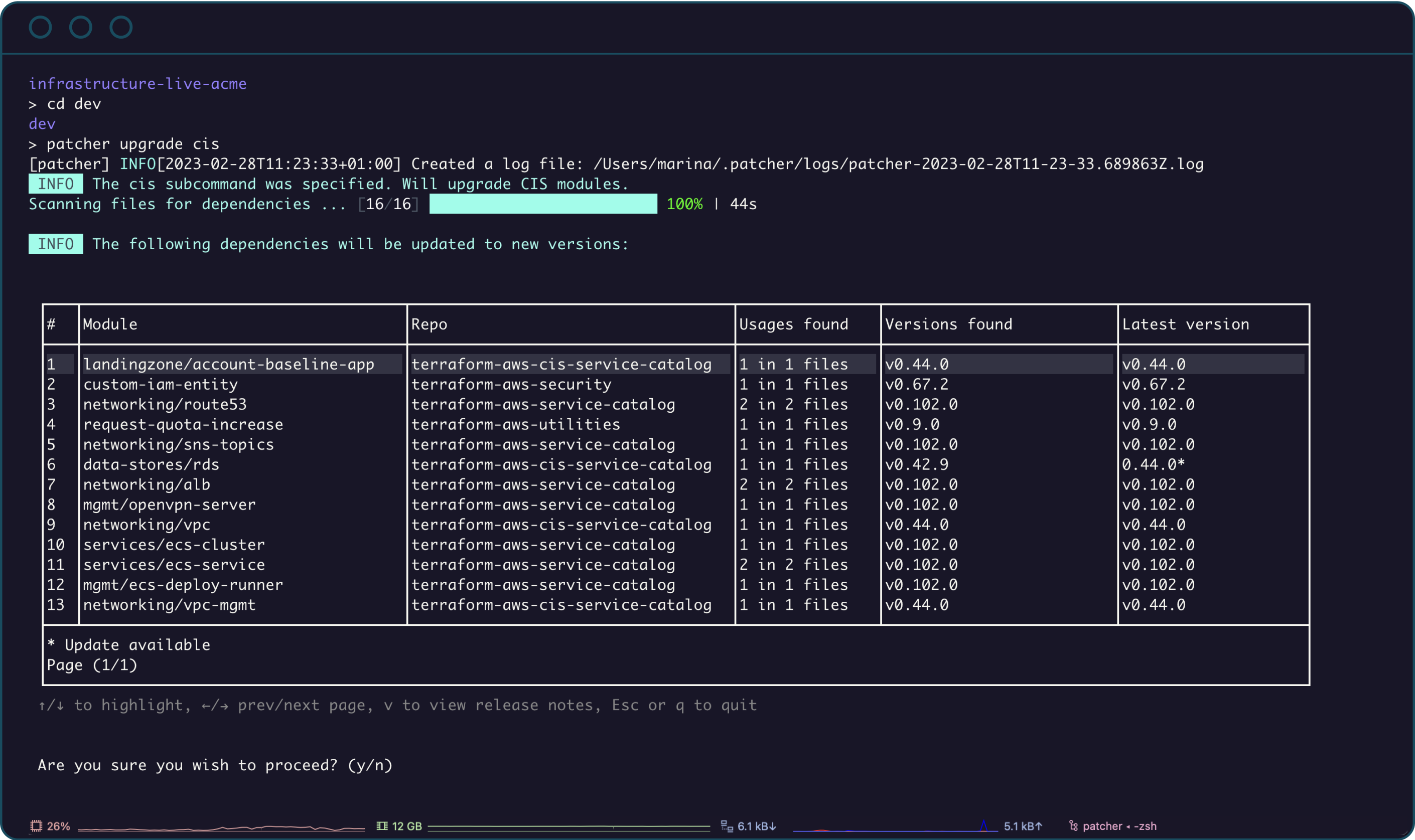The height and width of the screenshot is (840, 1415).
Task: Click the 6.1 kB download rate
Action: (757, 826)
